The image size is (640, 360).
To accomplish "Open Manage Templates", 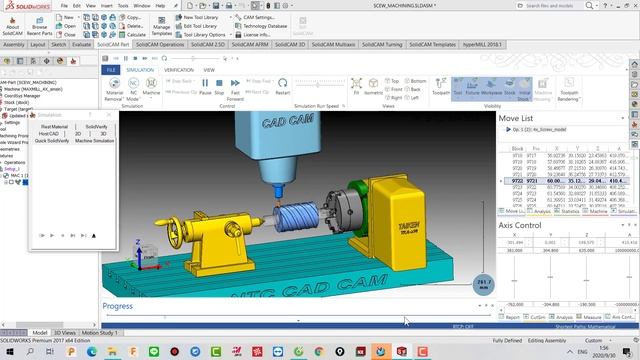I will coord(162,26).
